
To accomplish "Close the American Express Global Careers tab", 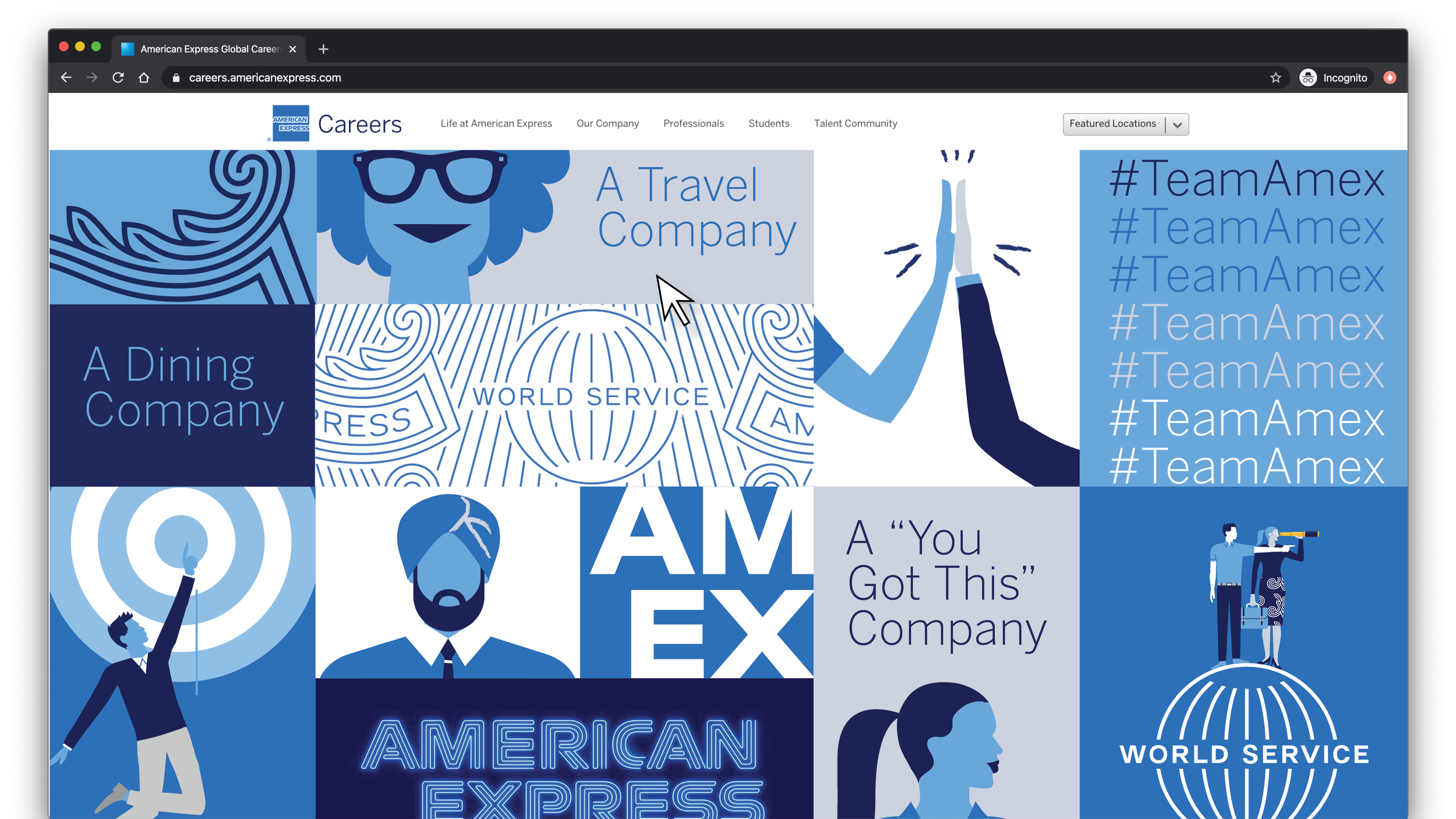I will coord(293,49).
